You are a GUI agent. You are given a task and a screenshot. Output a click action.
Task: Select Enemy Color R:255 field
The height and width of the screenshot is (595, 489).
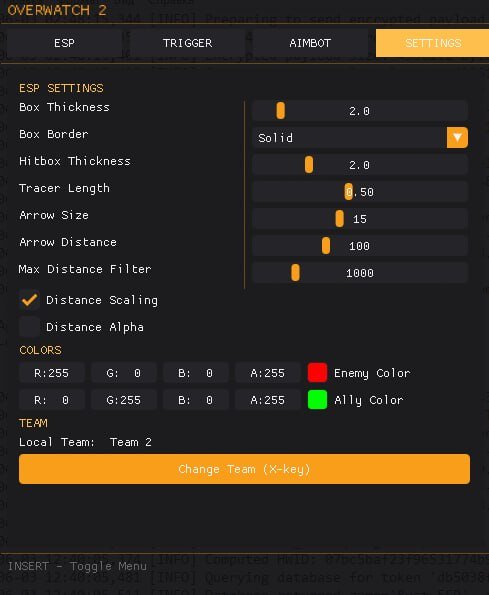[52, 373]
